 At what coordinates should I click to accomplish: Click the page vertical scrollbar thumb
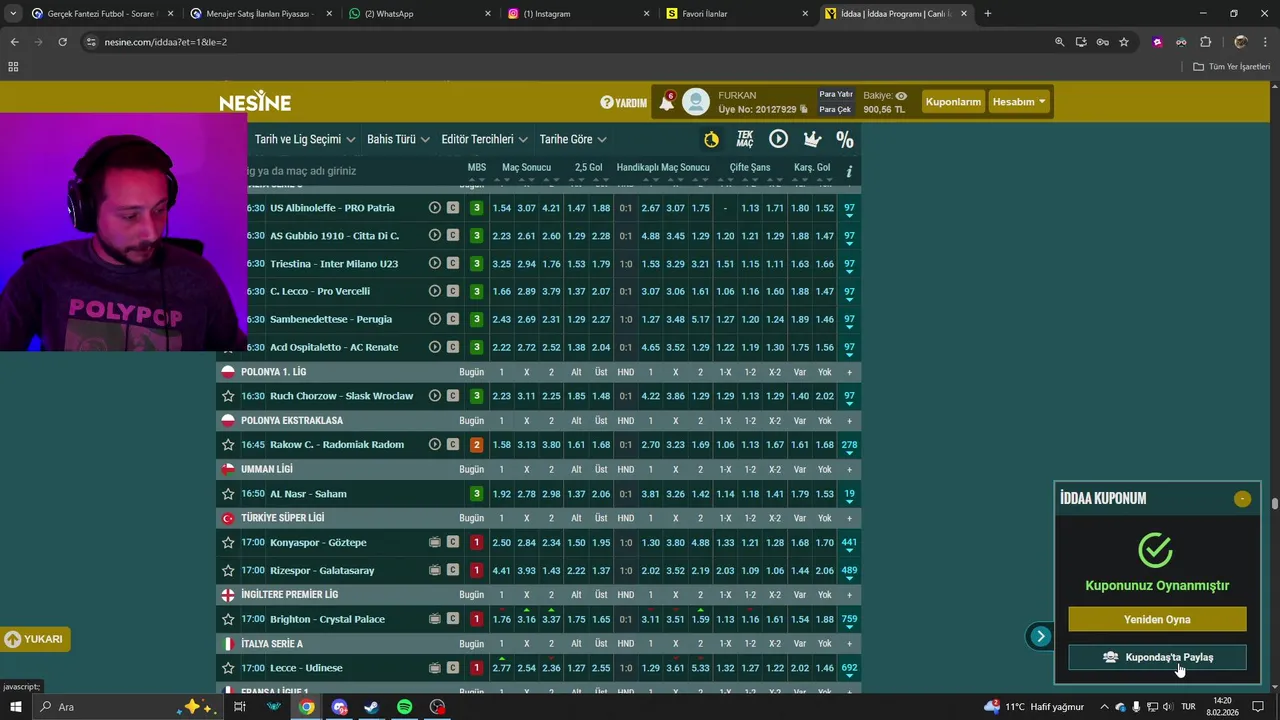pos(1275,503)
